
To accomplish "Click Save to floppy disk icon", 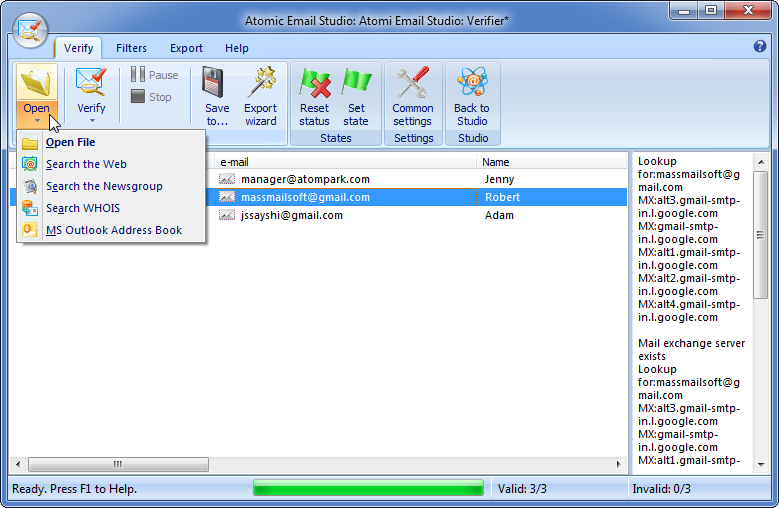I will (215, 82).
